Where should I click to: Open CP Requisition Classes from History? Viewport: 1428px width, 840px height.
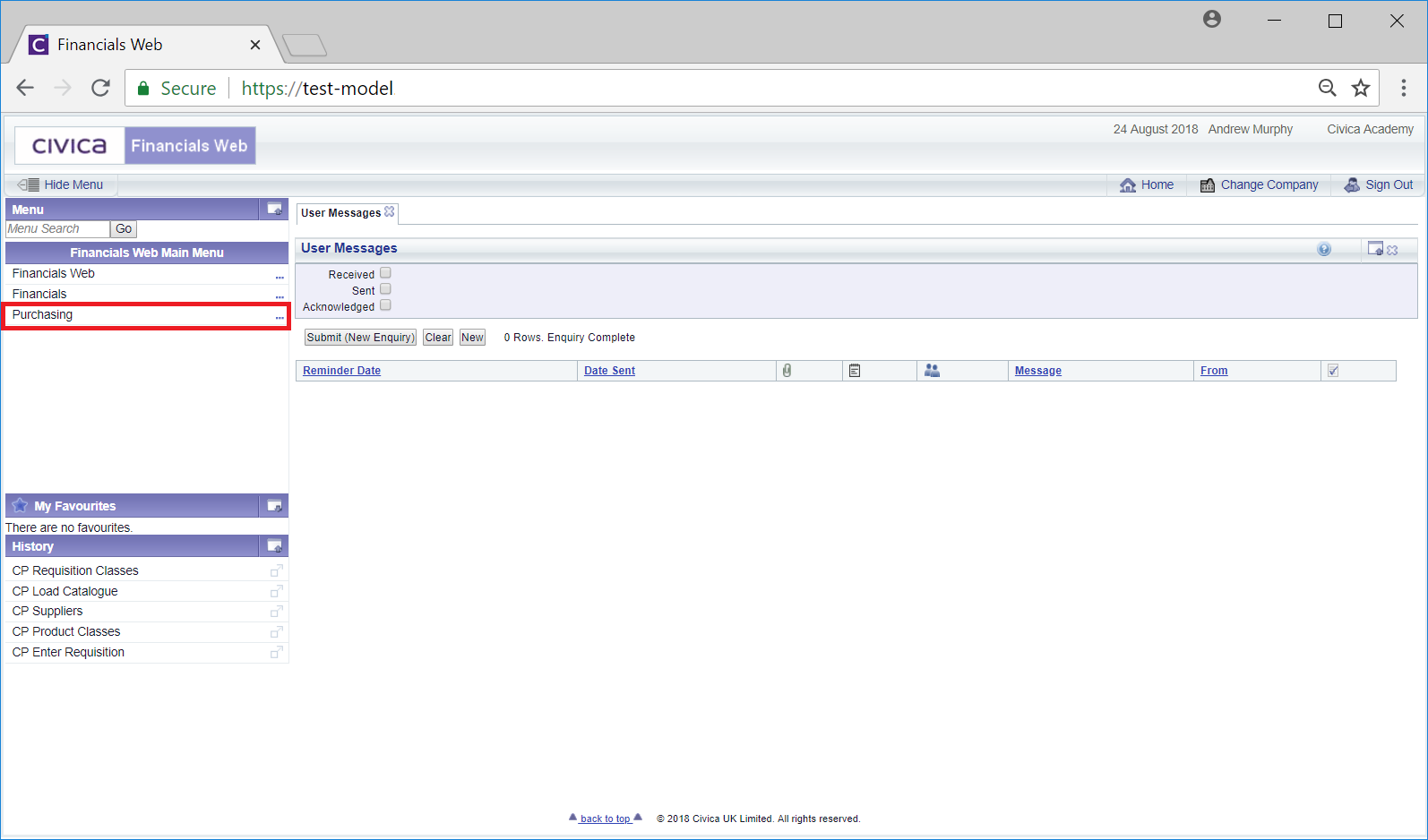pos(75,570)
